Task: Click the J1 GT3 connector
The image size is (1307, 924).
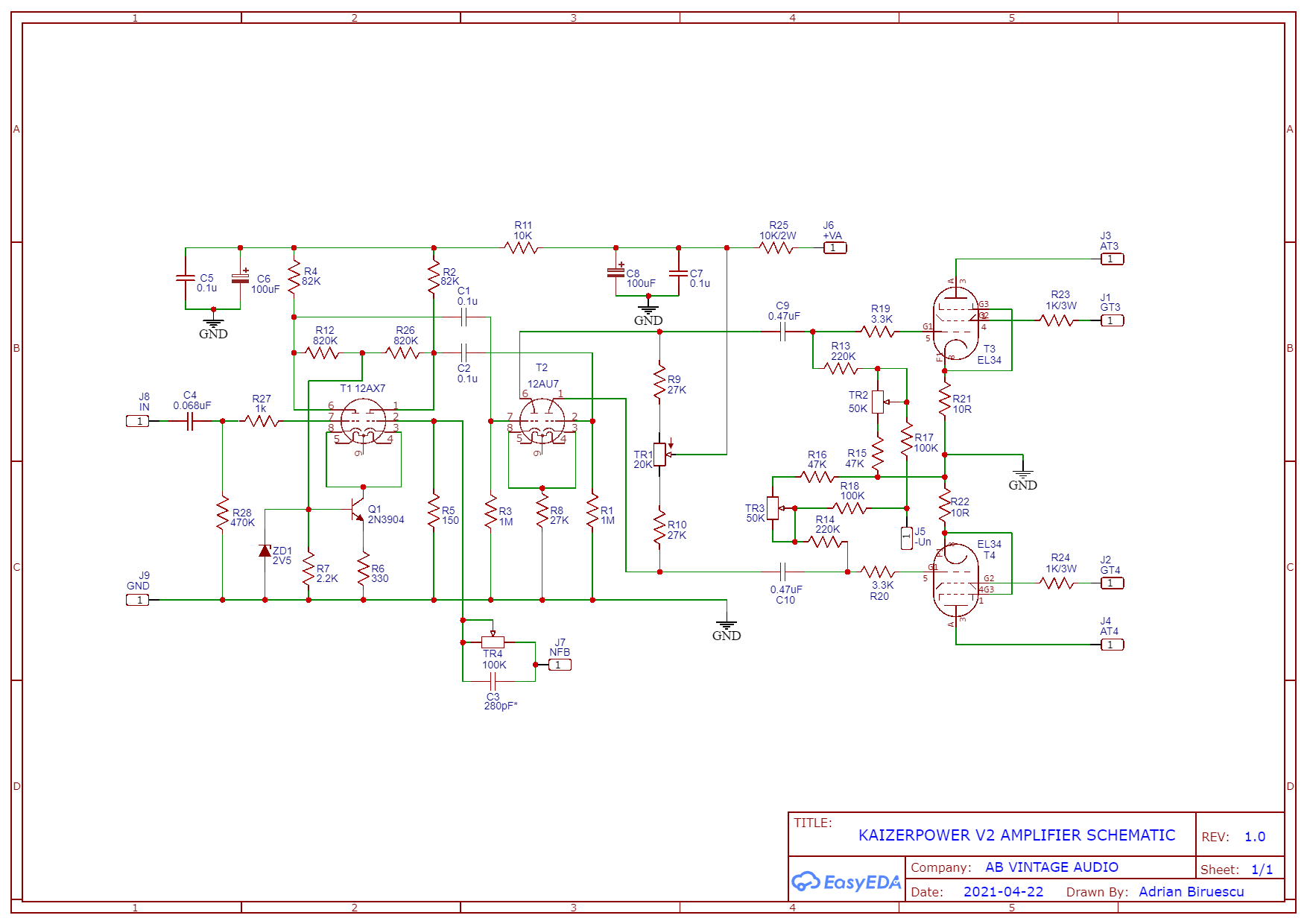Action: point(1113,320)
